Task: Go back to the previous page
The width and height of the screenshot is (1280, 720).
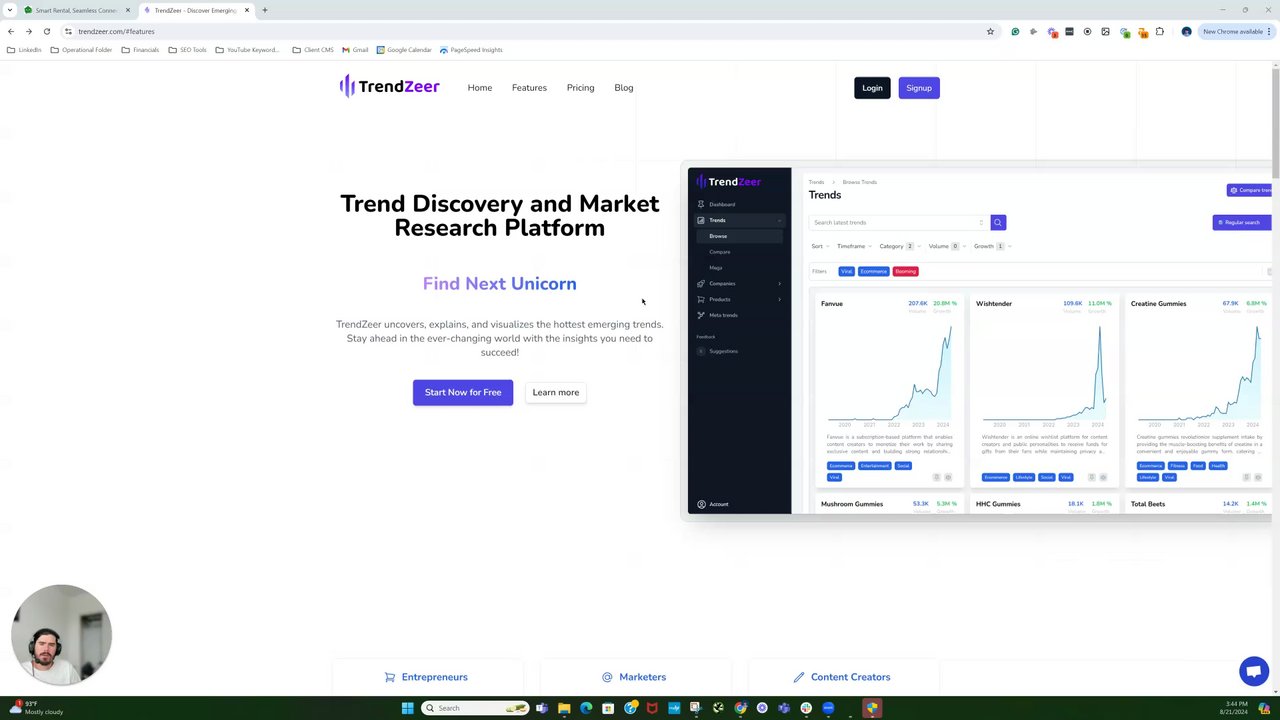Action: (11, 31)
